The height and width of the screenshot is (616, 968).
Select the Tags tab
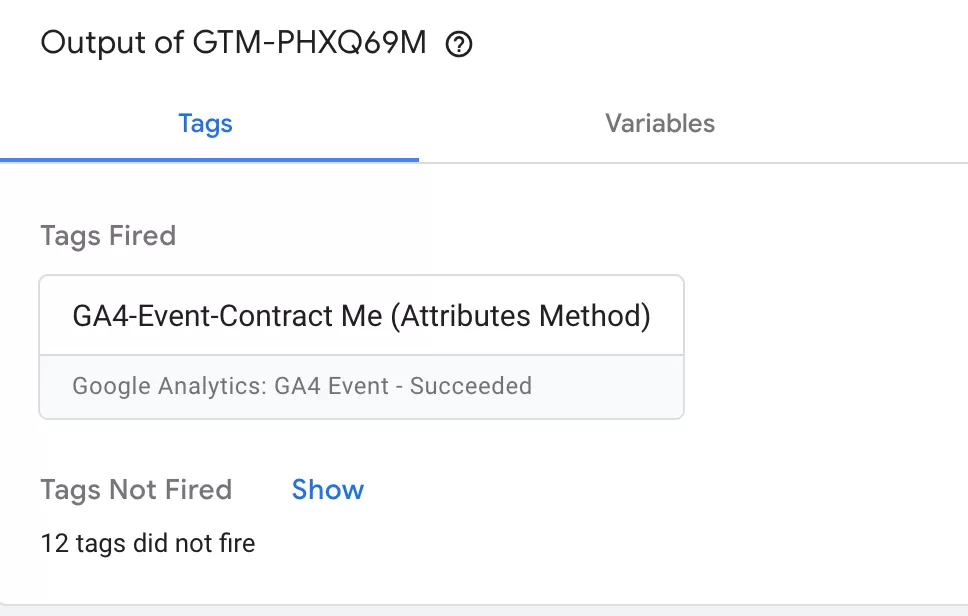coord(206,123)
